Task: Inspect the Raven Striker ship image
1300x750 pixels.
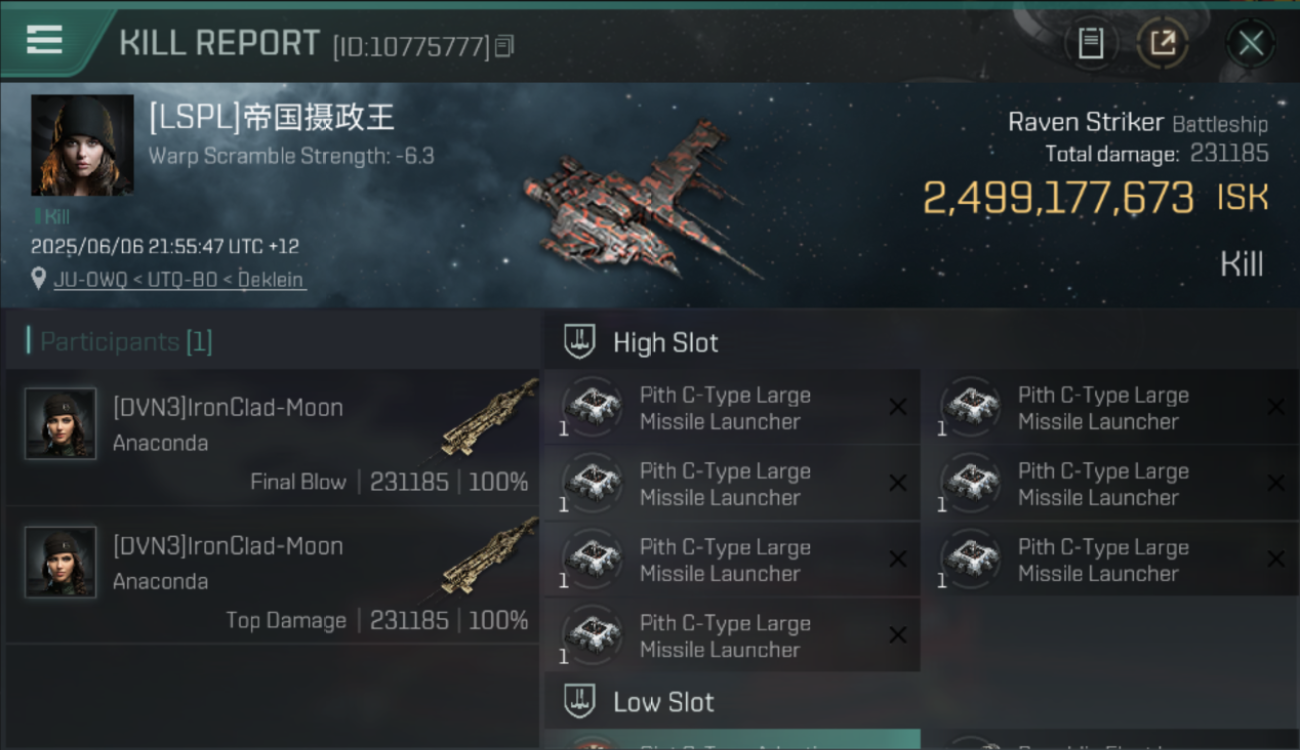Action: (x=640, y=200)
